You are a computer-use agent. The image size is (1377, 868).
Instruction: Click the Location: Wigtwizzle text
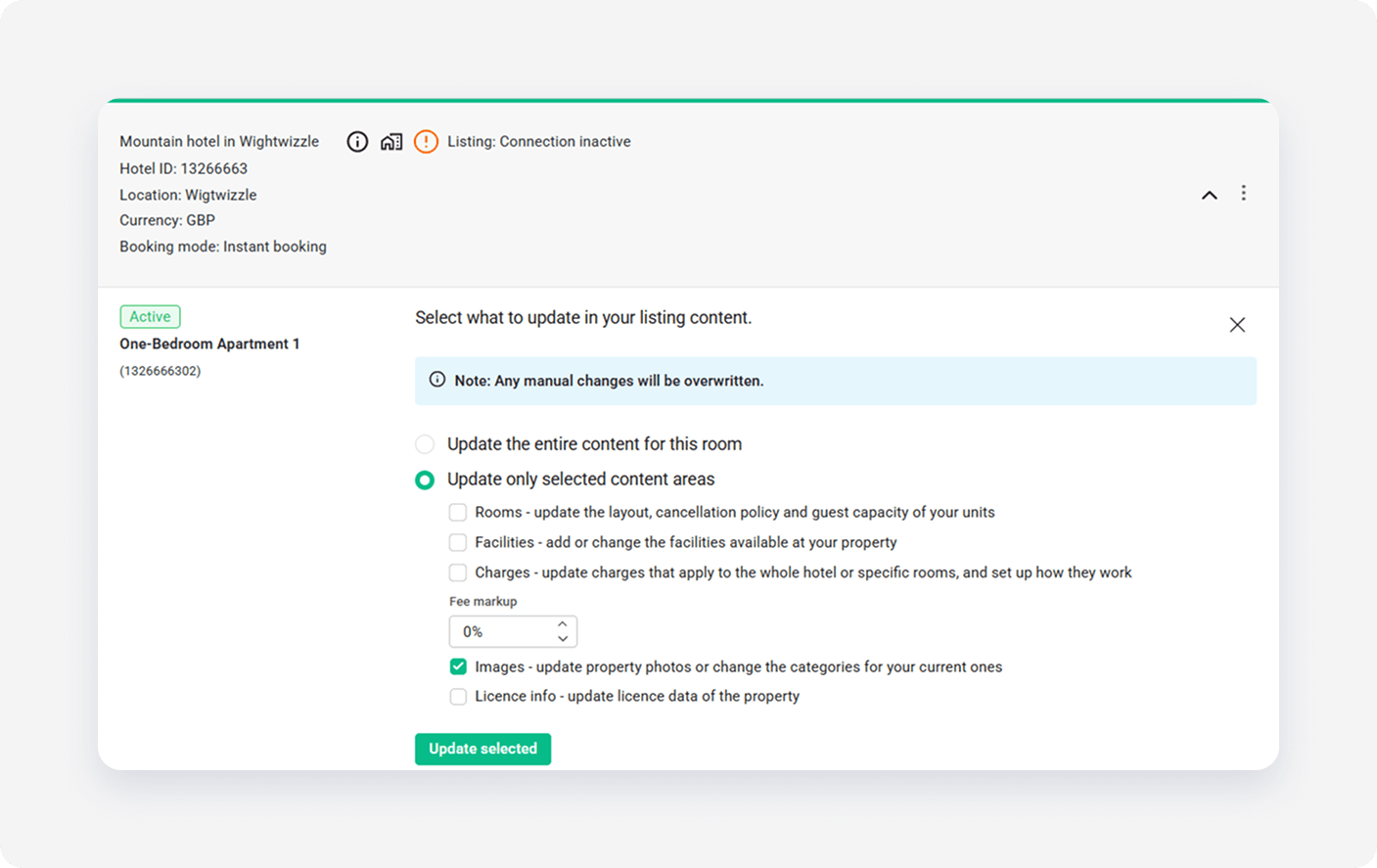point(188,195)
